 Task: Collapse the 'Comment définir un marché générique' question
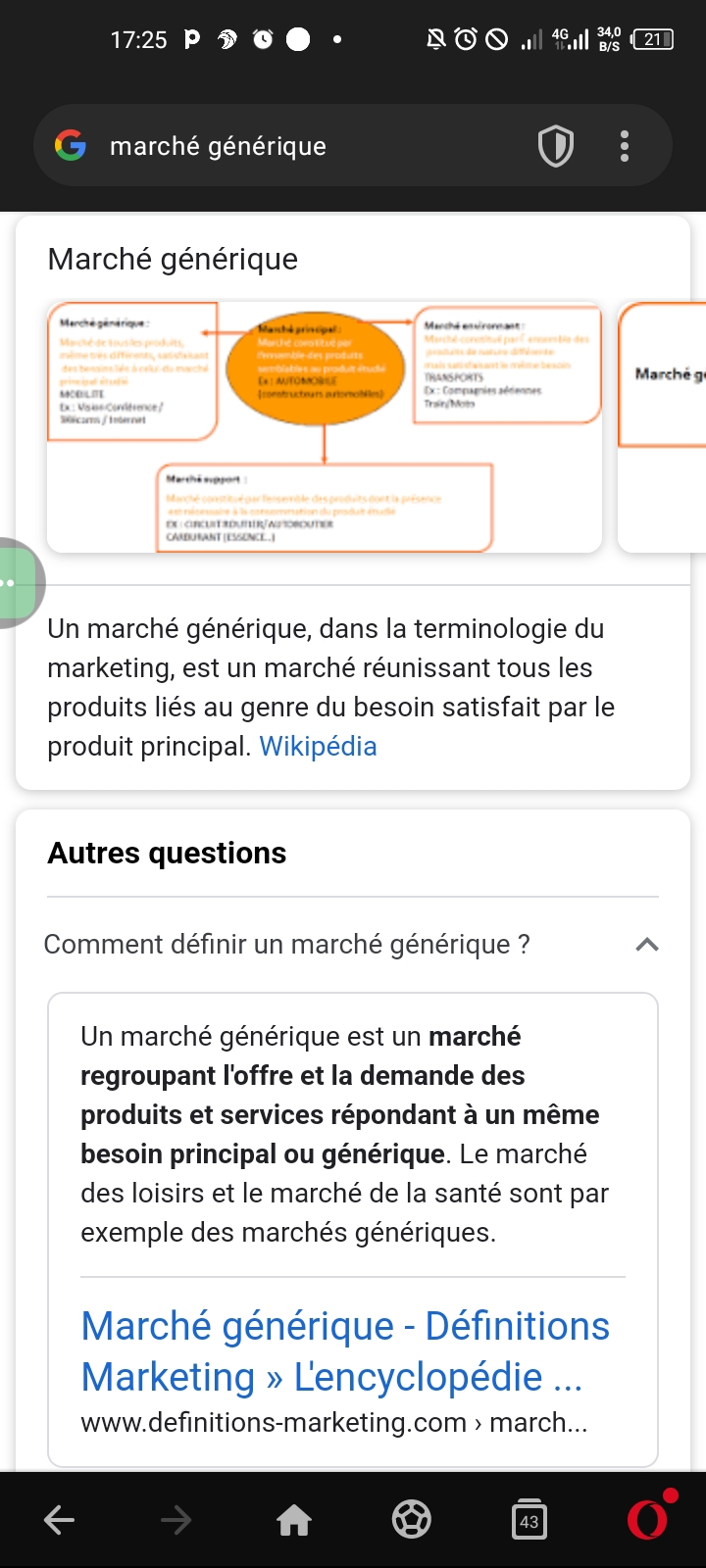(x=647, y=945)
